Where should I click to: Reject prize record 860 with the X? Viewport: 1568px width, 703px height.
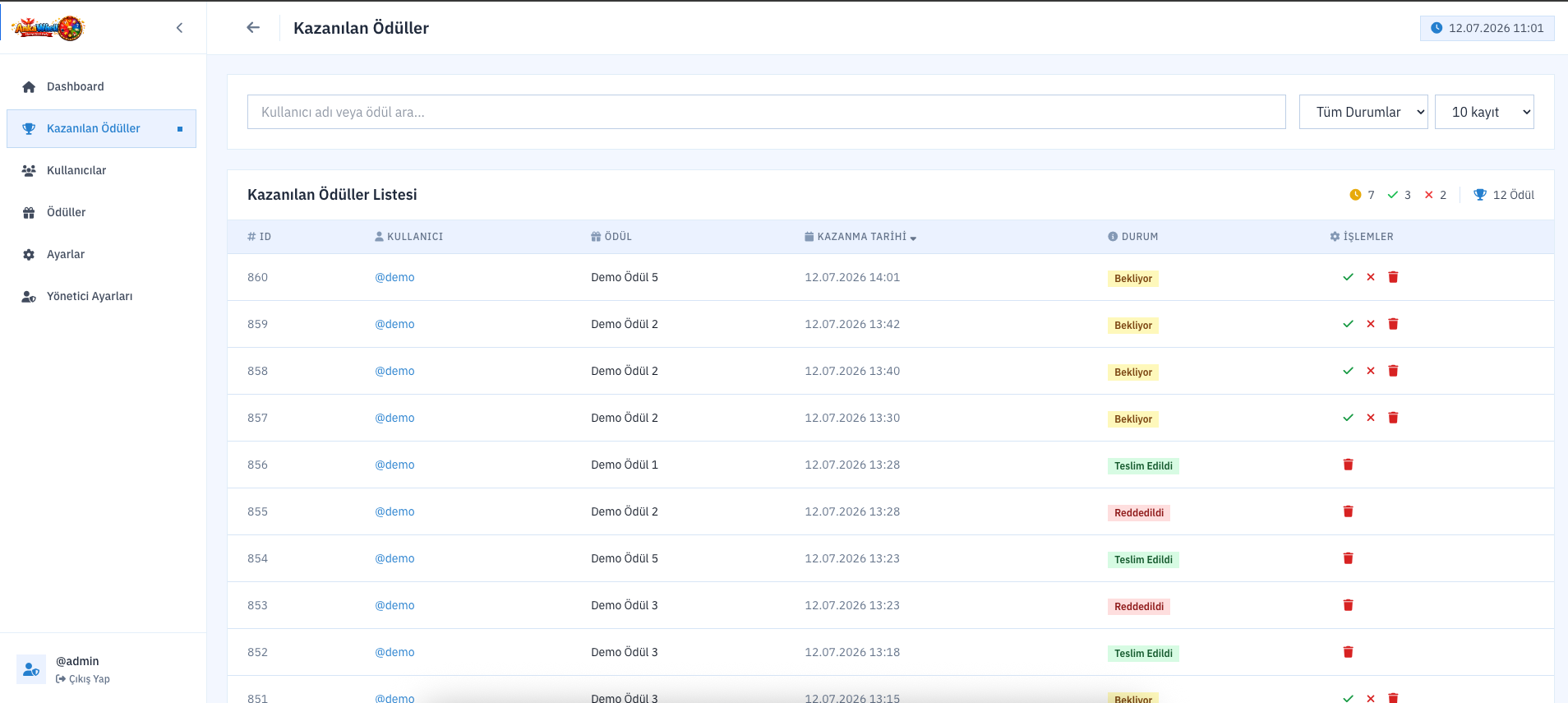(x=1371, y=277)
